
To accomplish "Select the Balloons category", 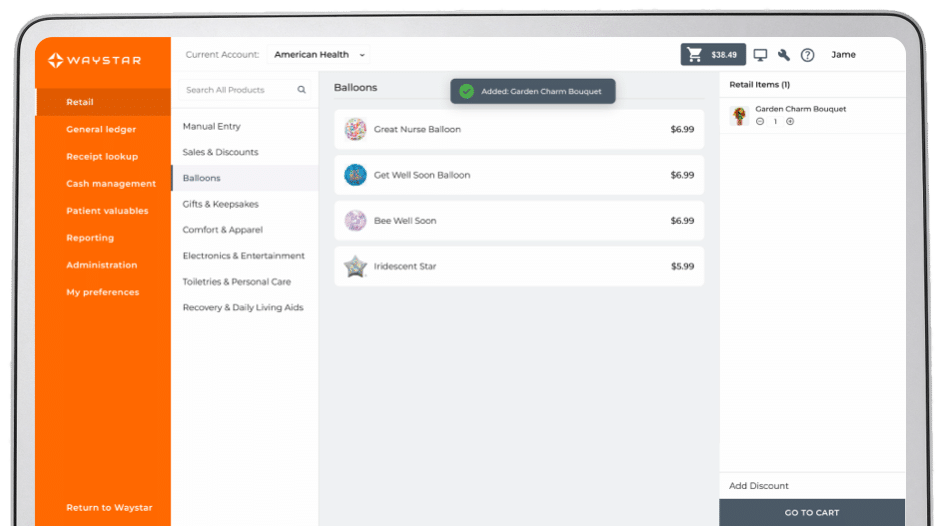I will click(245, 178).
